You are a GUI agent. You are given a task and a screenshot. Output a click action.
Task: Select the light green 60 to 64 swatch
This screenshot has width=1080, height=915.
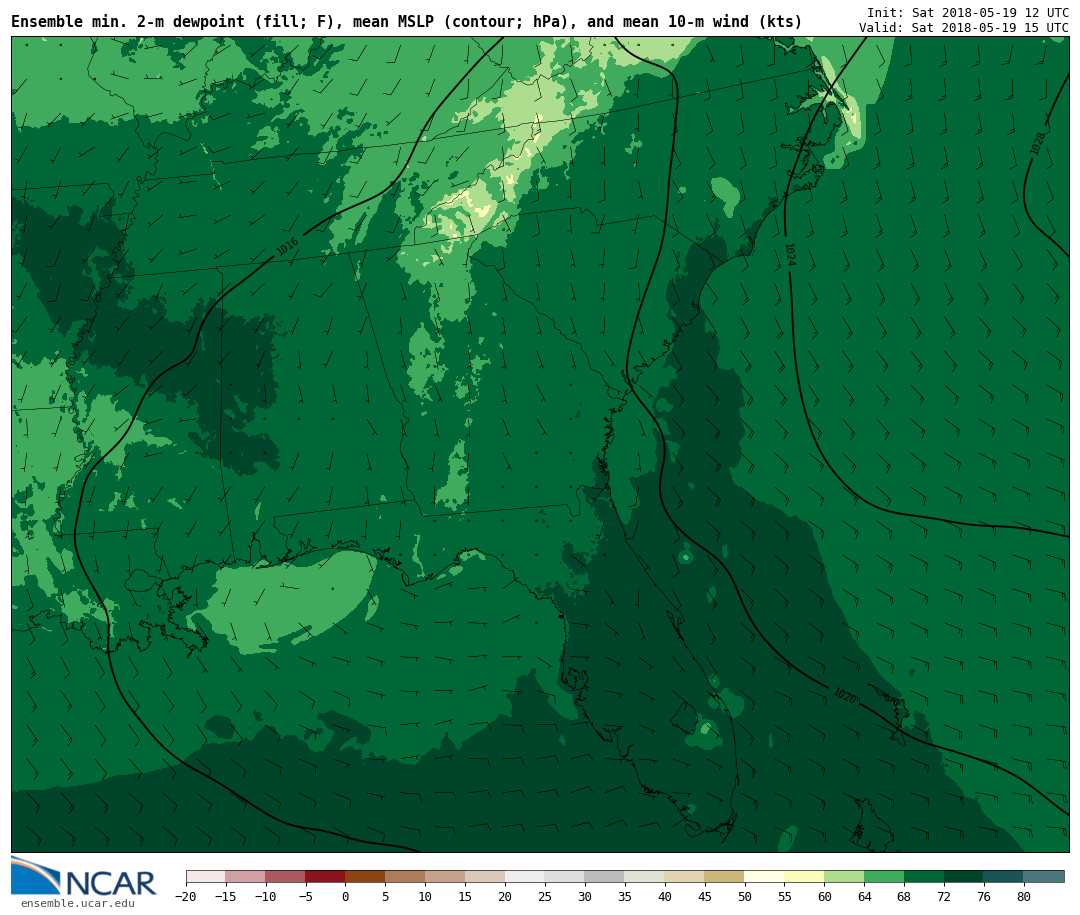(x=844, y=877)
